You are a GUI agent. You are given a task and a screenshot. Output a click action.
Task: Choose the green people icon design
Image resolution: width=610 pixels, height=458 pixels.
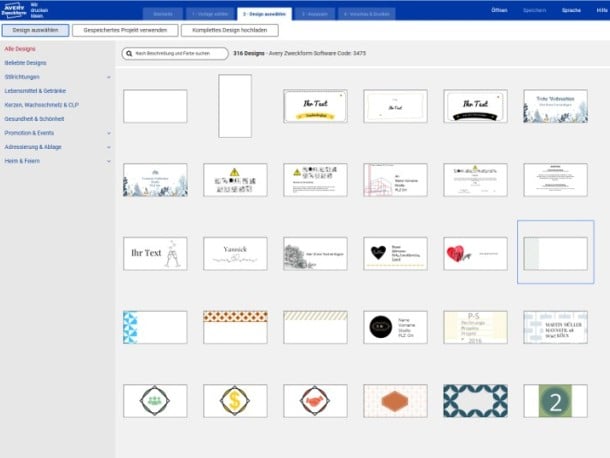pyautogui.click(x=155, y=401)
